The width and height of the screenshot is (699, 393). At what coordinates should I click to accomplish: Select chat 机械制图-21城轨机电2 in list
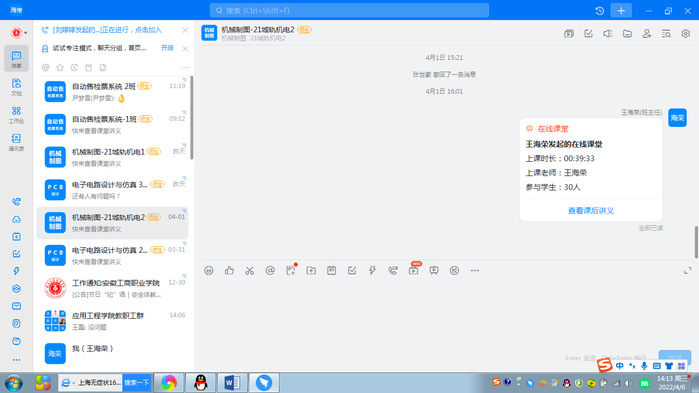click(x=112, y=222)
